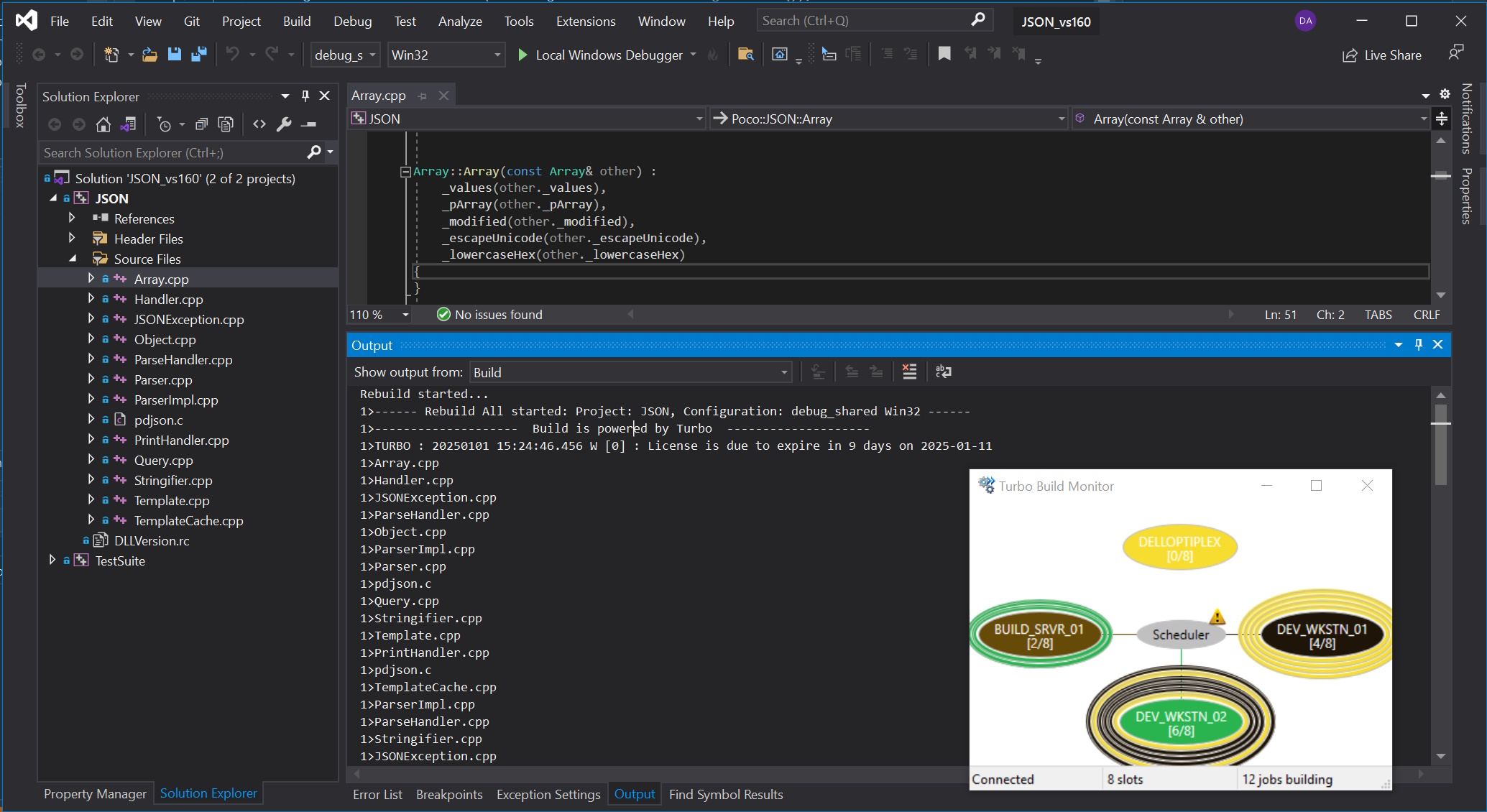
Task: Click the Open File folder icon
Action: (149, 55)
